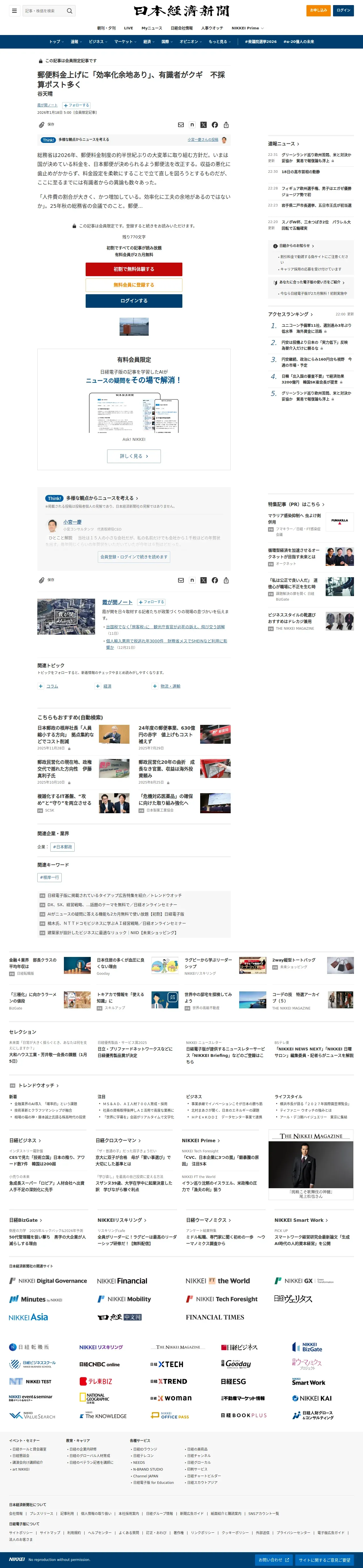Click the X icon below the Think! comment box
The height and width of the screenshot is (1568, 363).
pyautogui.click(x=204, y=580)
